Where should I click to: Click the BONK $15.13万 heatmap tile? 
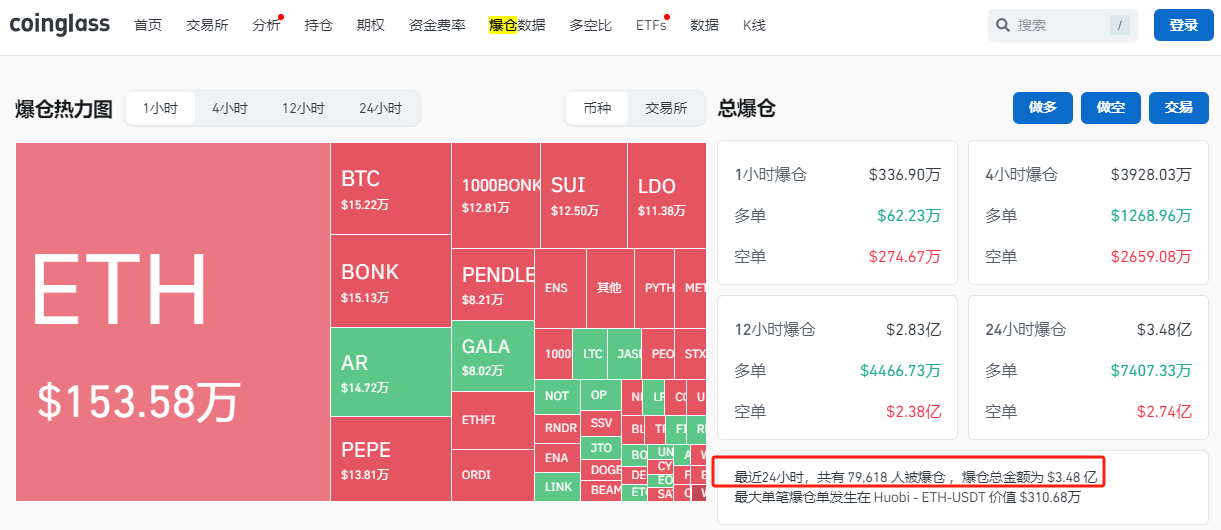pyautogui.click(x=390, y=281)
